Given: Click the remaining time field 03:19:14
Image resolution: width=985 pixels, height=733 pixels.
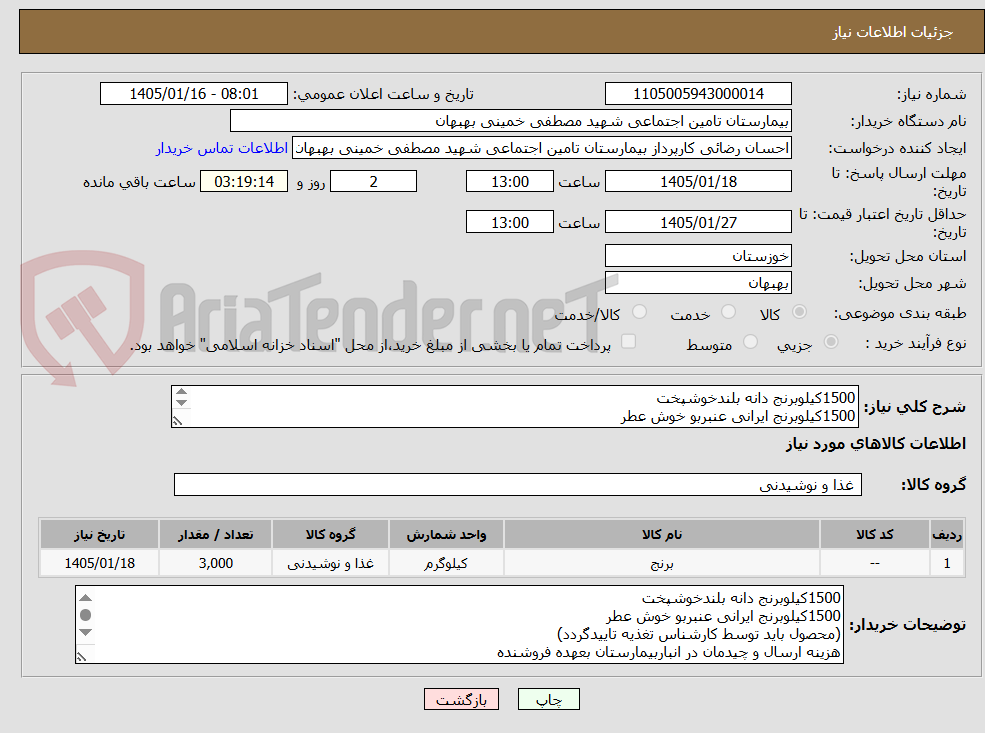Looking at the screenshot, I should coord(244,182).
